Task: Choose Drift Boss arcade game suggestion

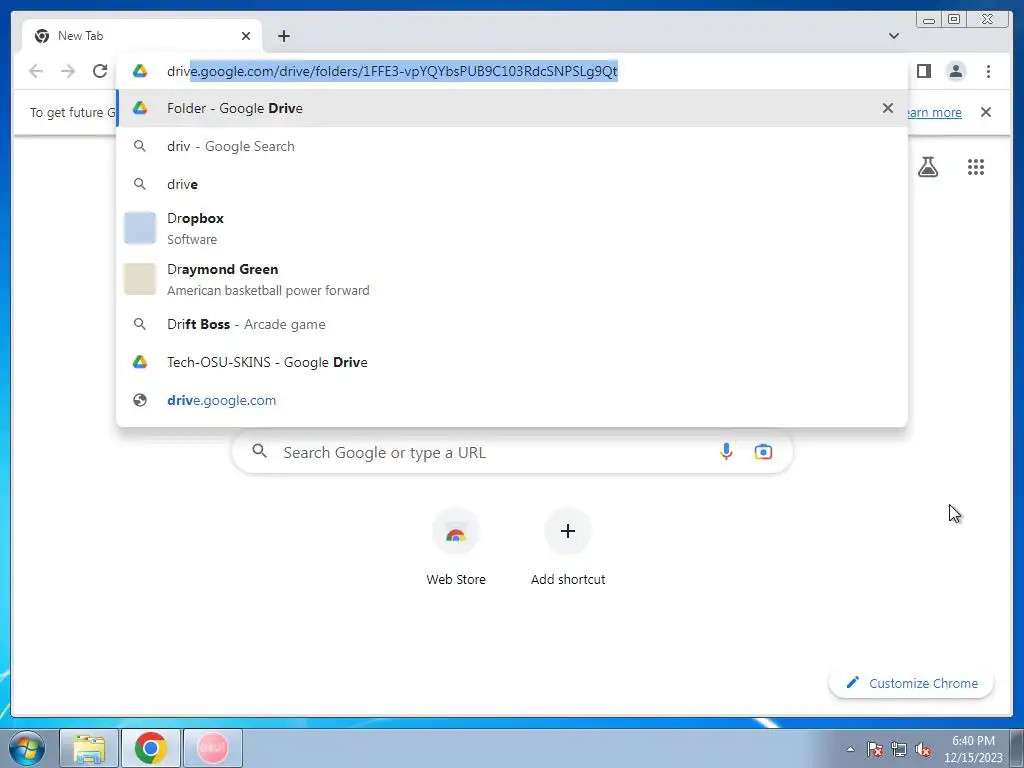Action: (512, 324)
